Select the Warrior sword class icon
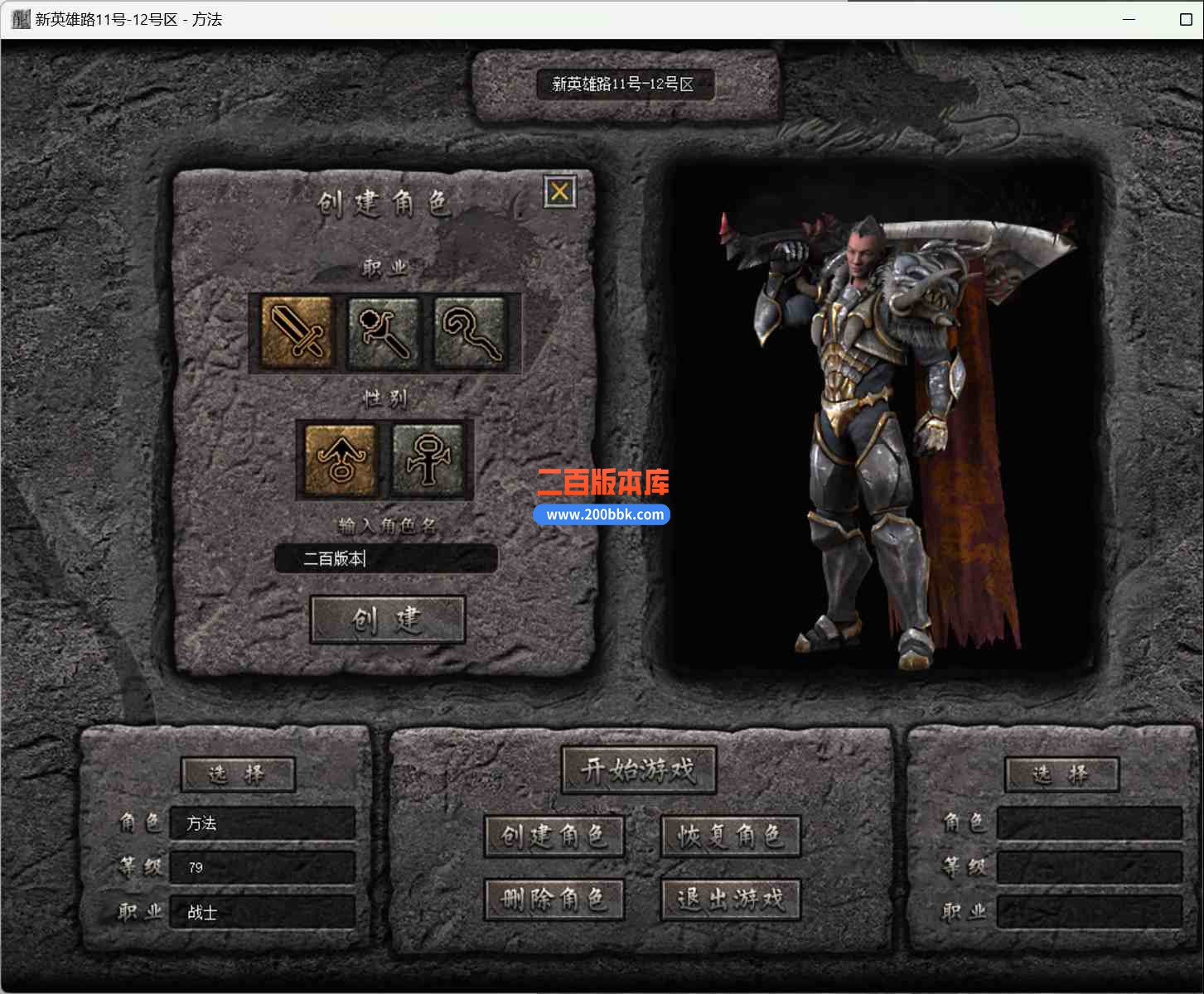Image resolution: width=1204 pixels, height=994 pixels. coord(297,332)
